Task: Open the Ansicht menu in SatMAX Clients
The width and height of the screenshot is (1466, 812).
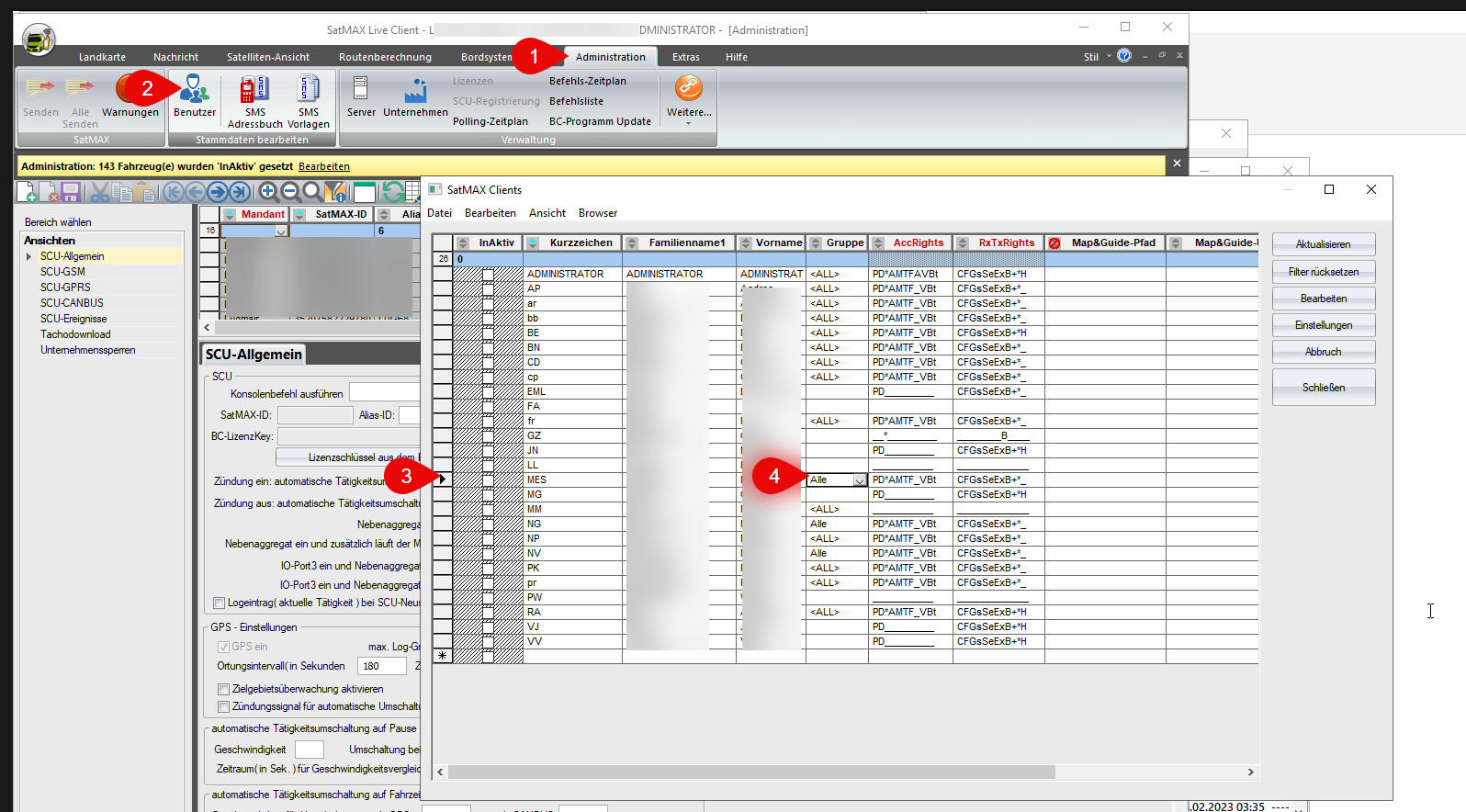Action: tap(547, 213)
